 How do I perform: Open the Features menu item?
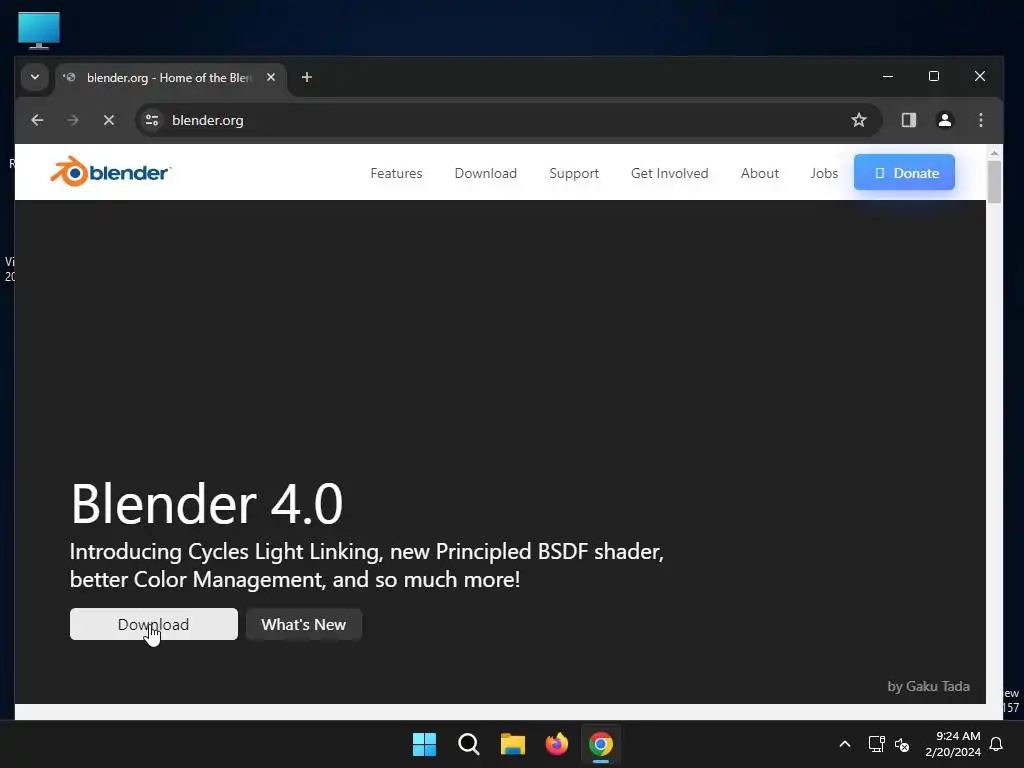click(396, 173)
